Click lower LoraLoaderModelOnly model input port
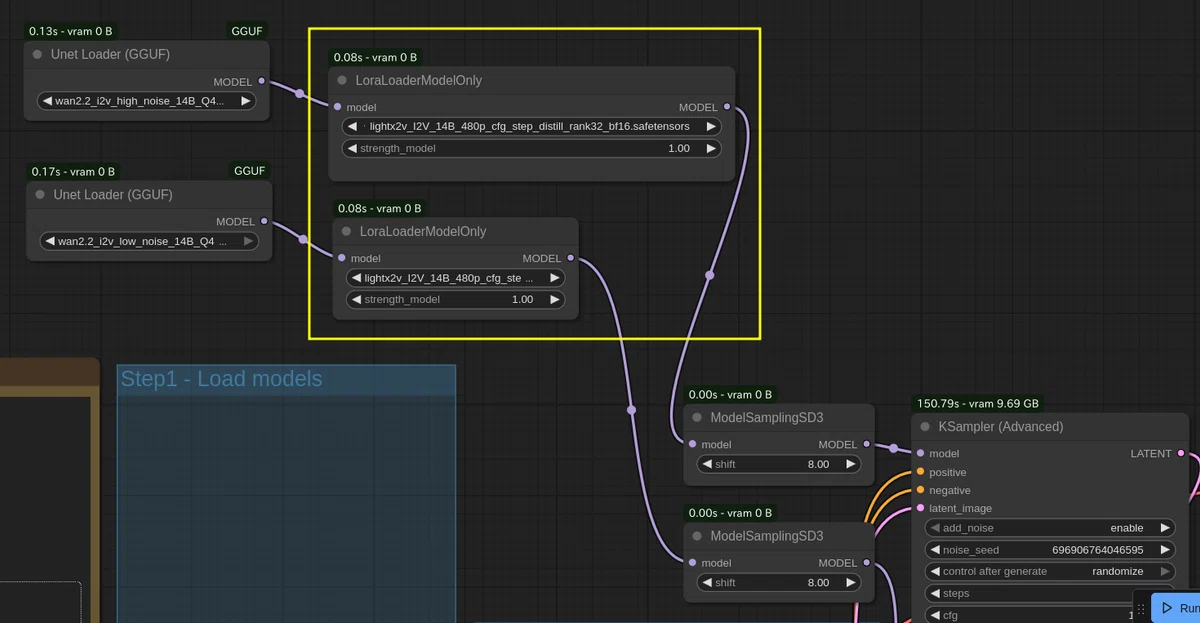Image resolution: width=1200 pixels, height=623 pixels. (x=342, y=257)
